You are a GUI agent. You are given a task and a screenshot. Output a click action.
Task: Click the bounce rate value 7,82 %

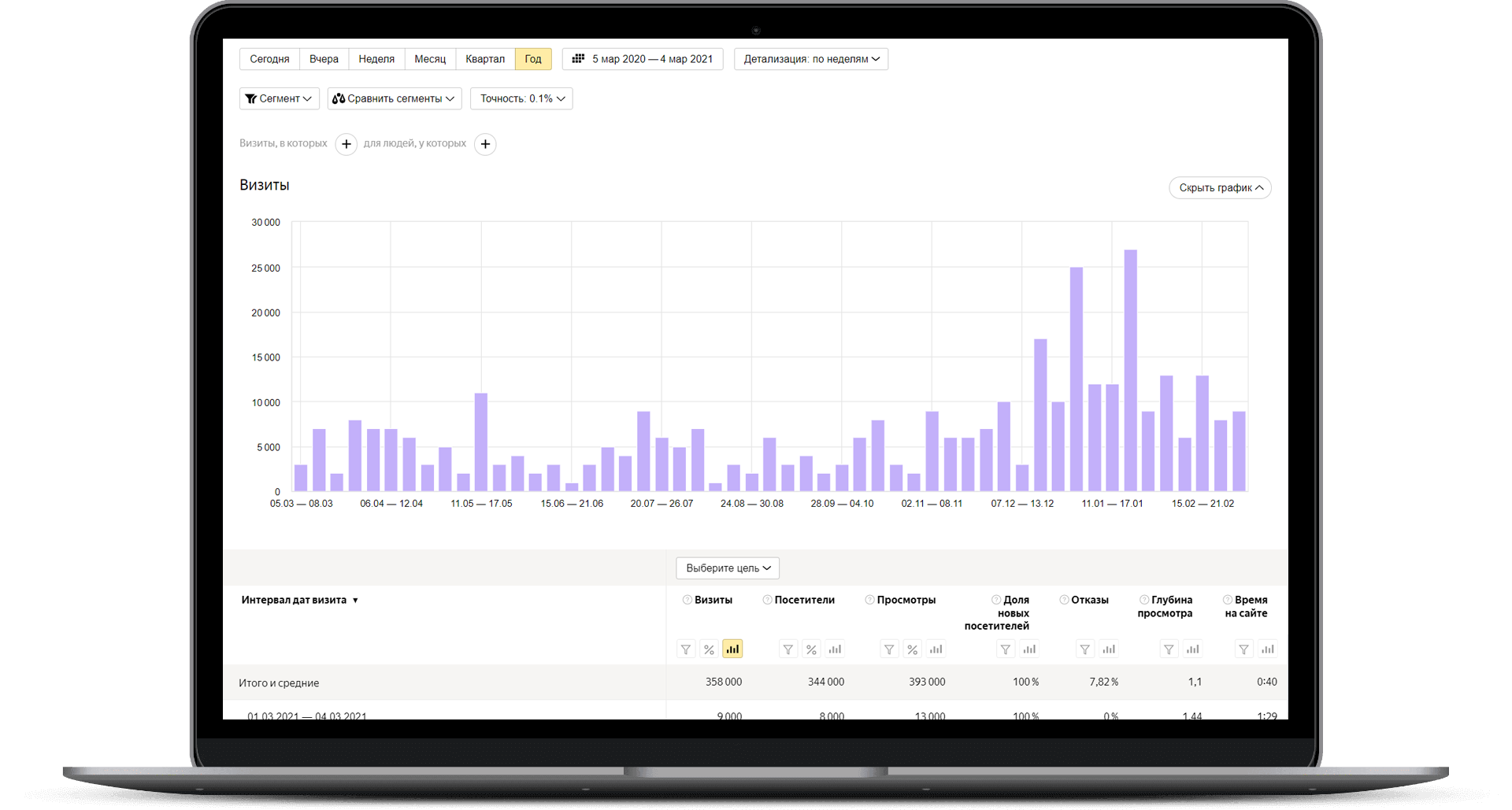(x=1103, y=682)
